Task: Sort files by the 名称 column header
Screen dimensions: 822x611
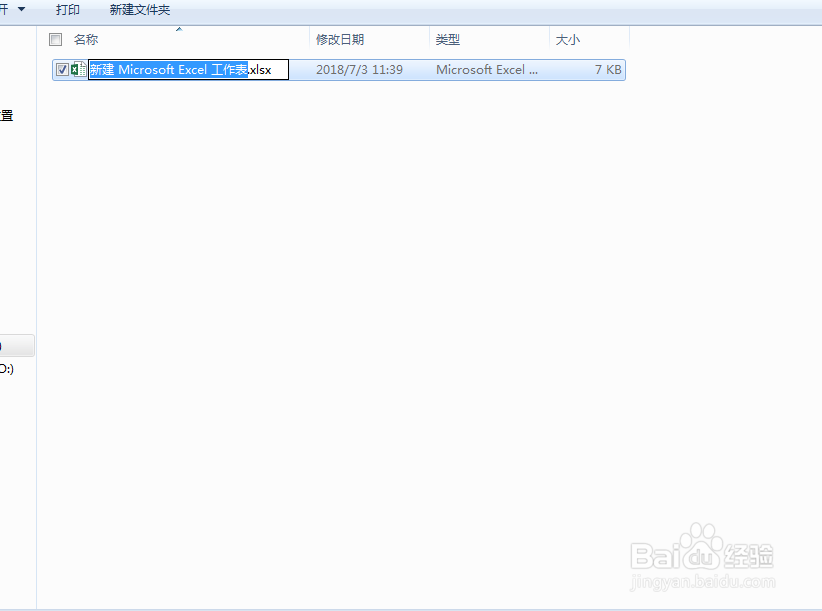Action: click(86, 39)
